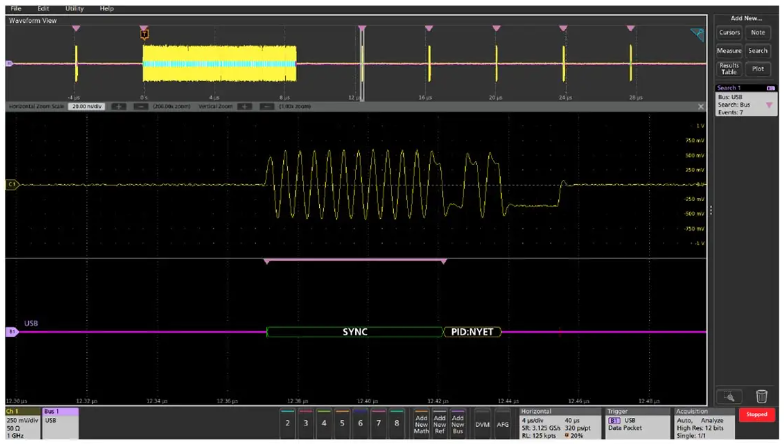Select the B1 bus handle

pos(12,332)
